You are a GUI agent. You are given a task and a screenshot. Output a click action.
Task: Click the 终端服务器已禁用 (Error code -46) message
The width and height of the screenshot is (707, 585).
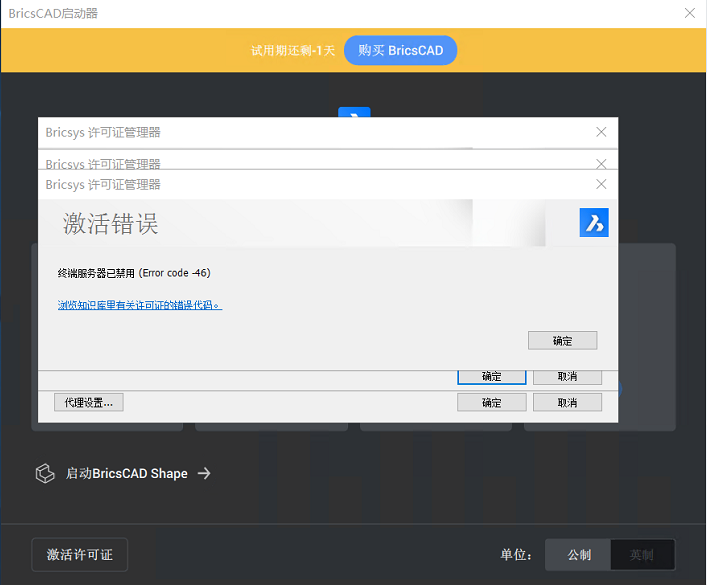[134, 273]
